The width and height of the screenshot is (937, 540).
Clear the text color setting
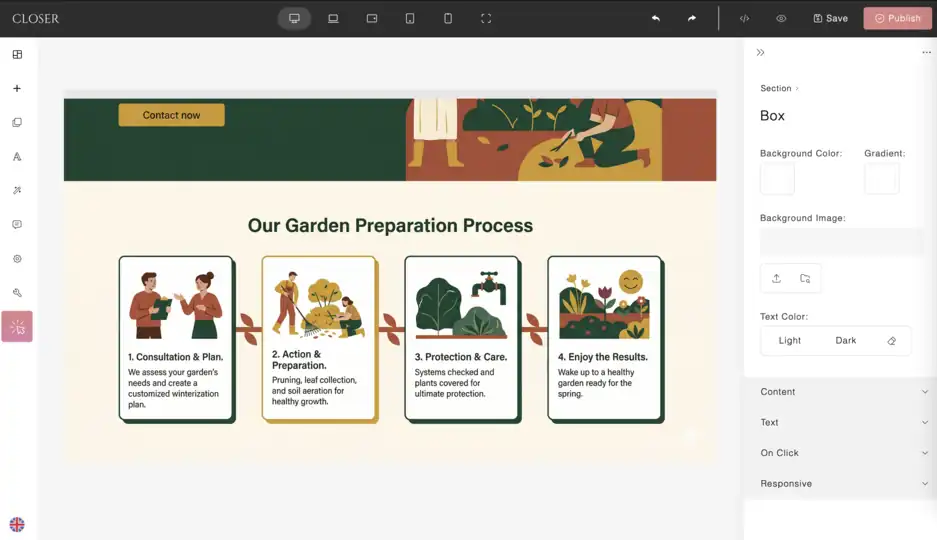(892, 340)
